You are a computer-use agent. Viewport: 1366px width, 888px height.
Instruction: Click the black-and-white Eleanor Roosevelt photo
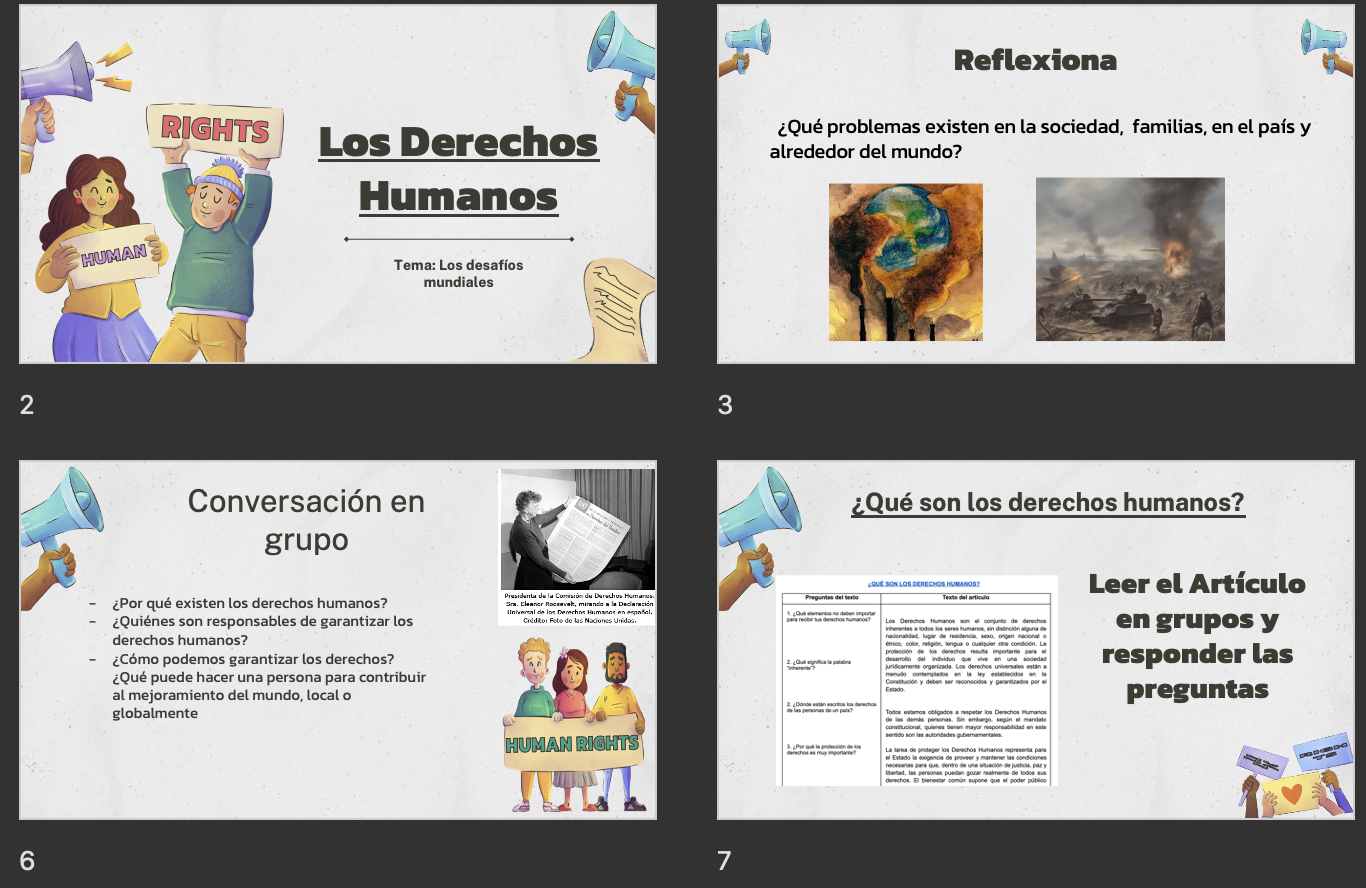[577, 529]
